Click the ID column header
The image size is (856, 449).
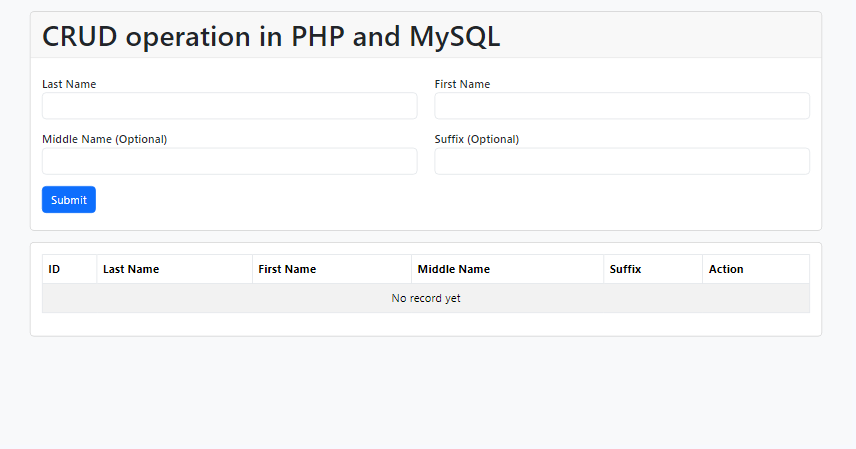[69, 269]
